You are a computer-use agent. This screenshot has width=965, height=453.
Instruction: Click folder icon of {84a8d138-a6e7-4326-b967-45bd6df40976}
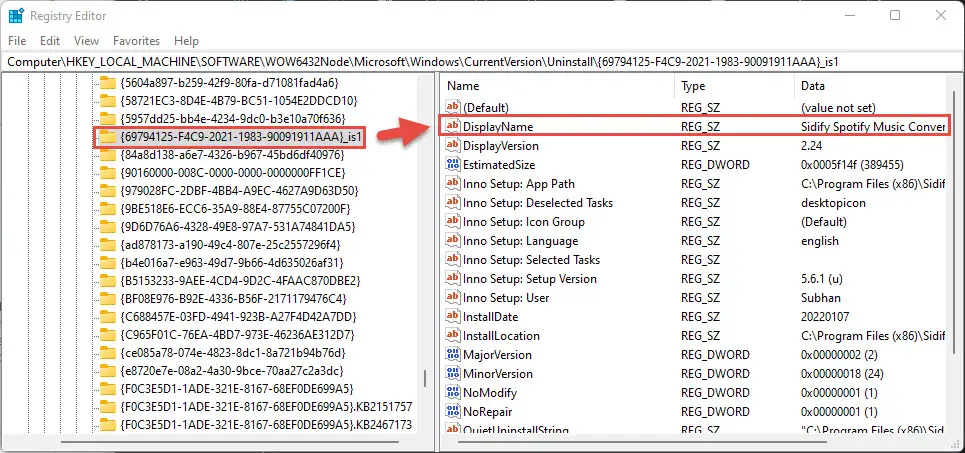[108, 154]
